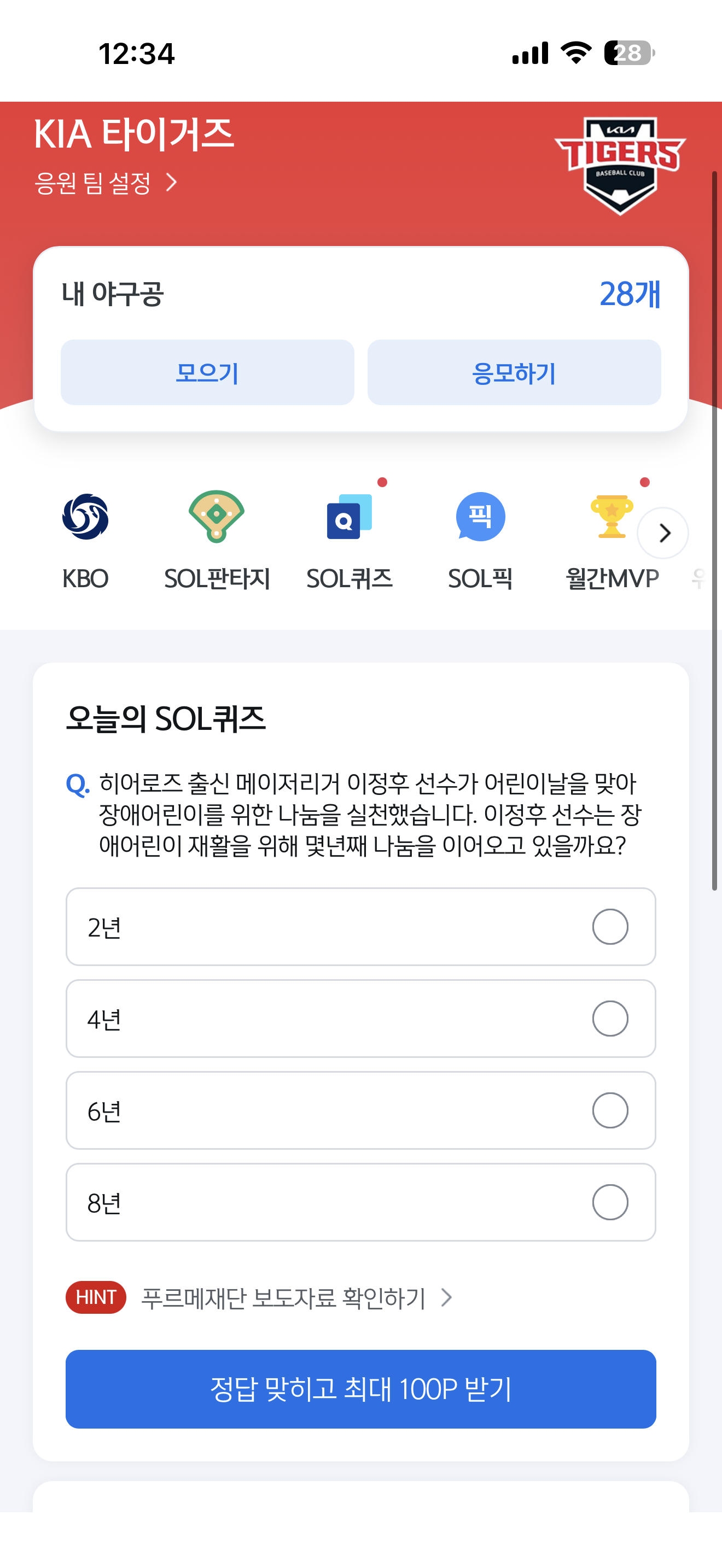Open the 월간MVP trophy icon
Image resolution: width=722 pixels, height=1568 pixels.
point(612,517)
